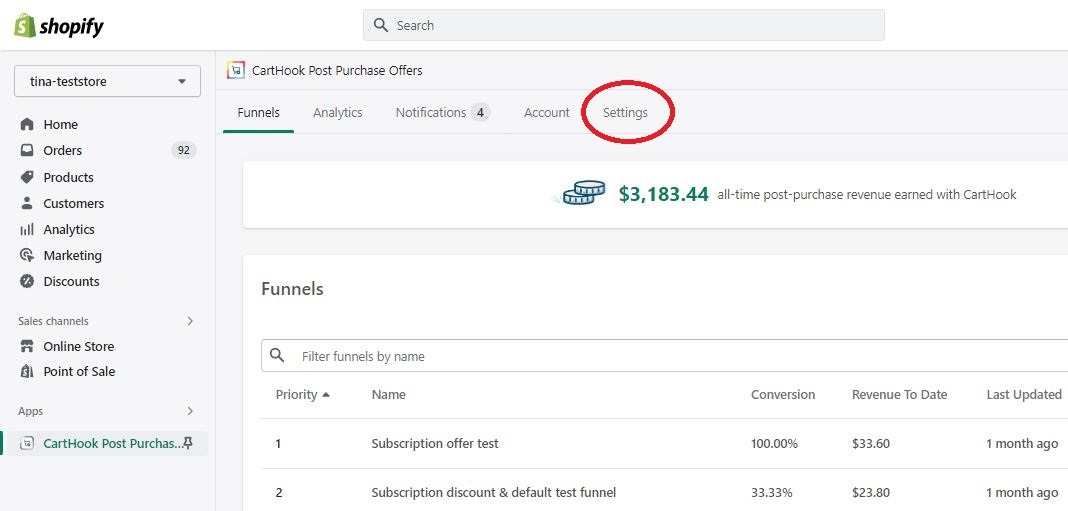Click the magnifier icon in funnel filter
The image size is (1068, 511).
tap(277, 356)
